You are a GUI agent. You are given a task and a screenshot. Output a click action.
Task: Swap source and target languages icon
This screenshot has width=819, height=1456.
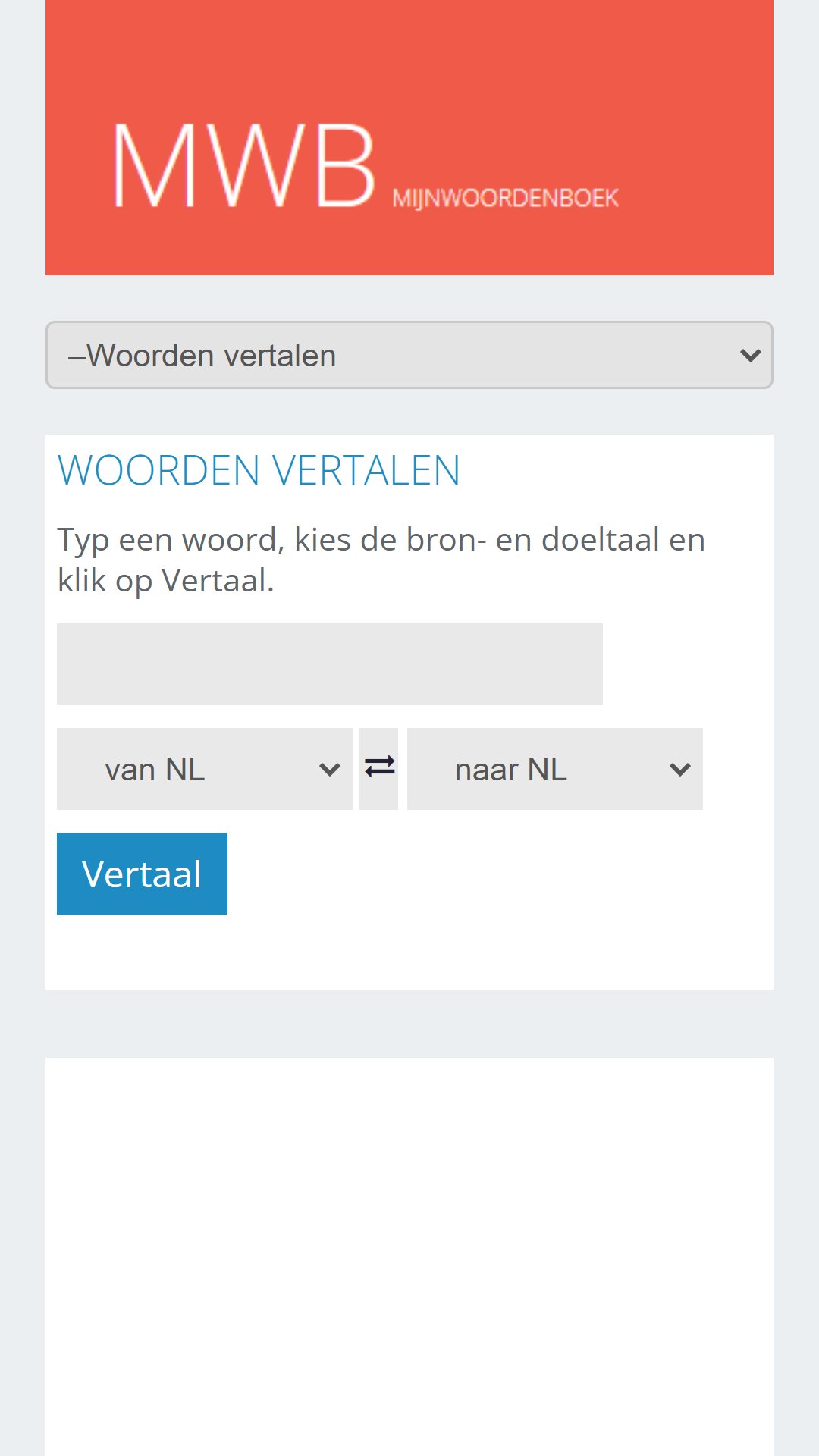click(379, 769)
